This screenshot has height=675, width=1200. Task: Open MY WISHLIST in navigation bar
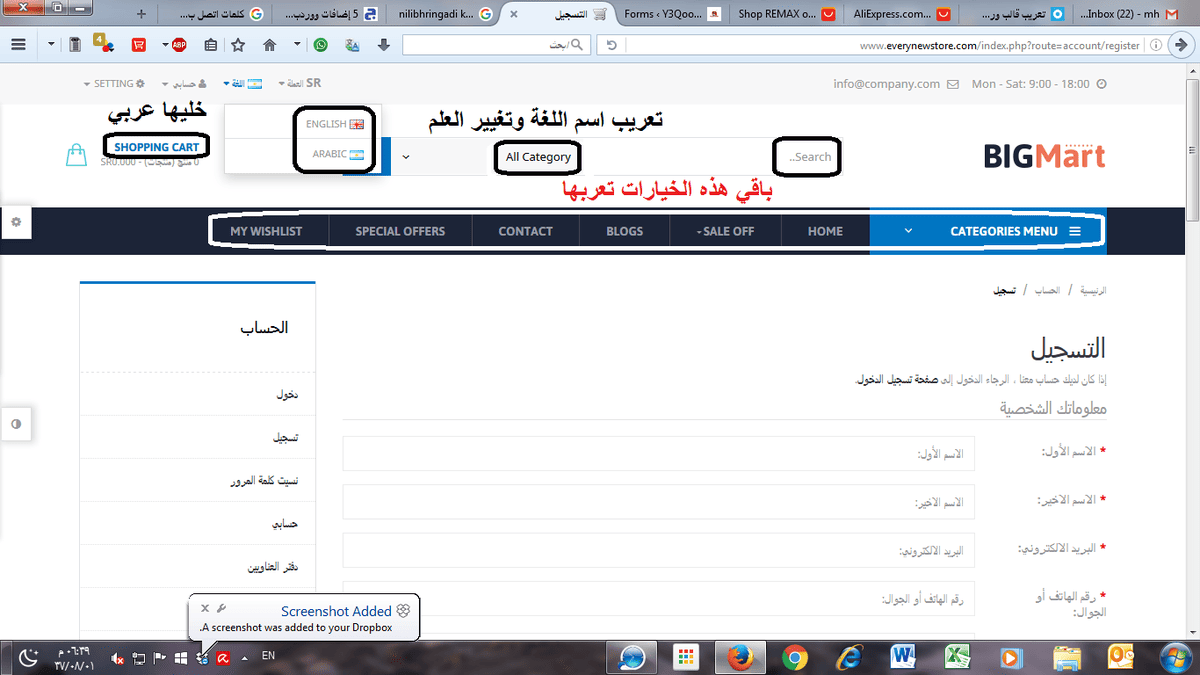tap(266, 231)
